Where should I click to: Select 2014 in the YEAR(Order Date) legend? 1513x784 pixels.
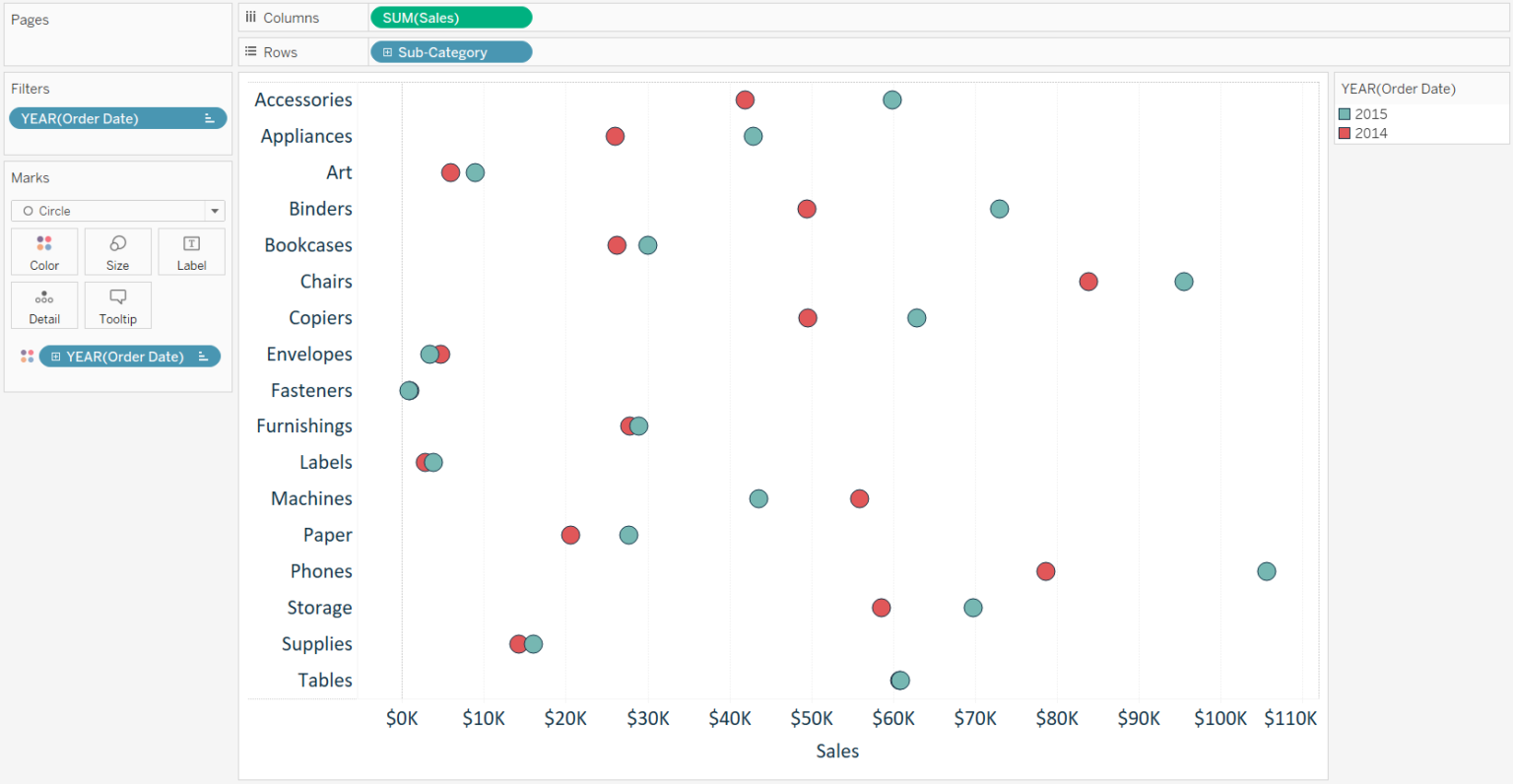click(x=1369, y=133)
